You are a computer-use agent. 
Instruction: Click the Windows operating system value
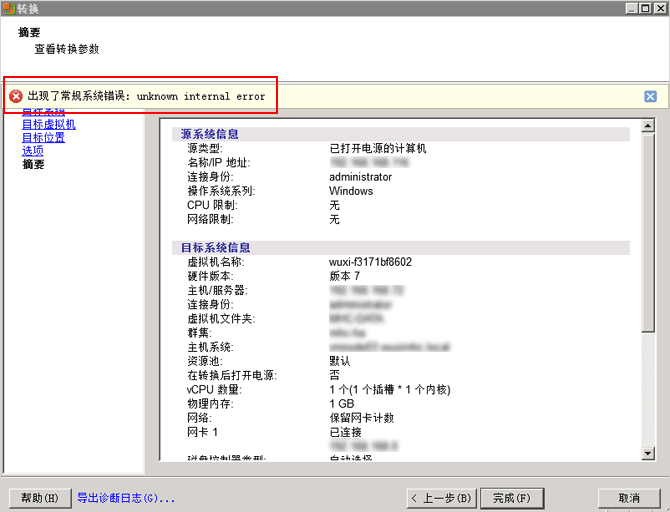351,191
